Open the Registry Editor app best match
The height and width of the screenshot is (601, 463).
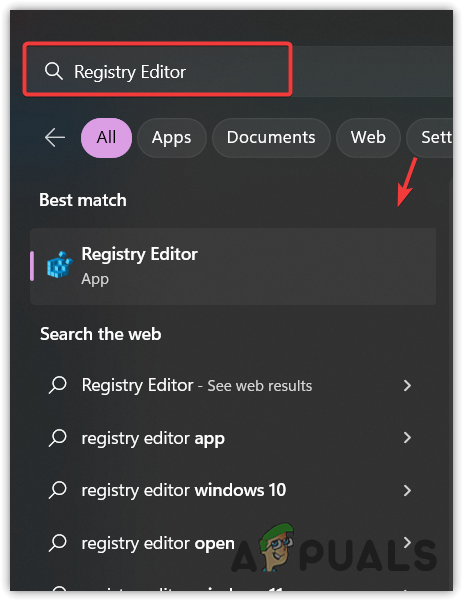[233, 266]
